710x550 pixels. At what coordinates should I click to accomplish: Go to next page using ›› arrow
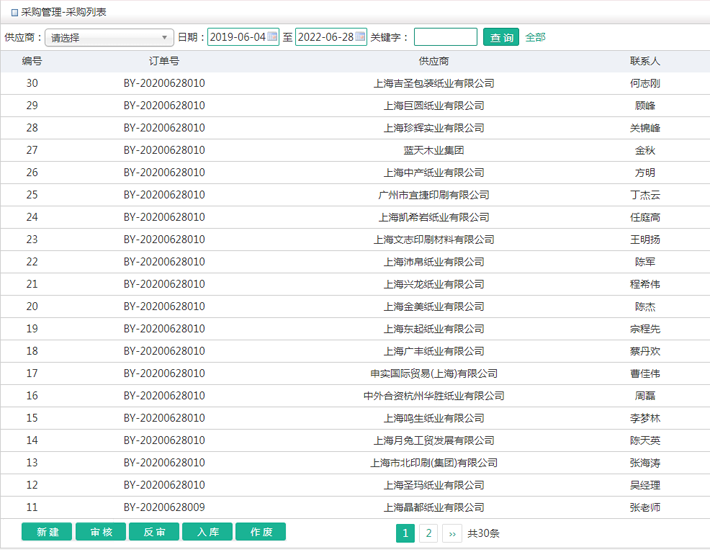click(451, 533)
